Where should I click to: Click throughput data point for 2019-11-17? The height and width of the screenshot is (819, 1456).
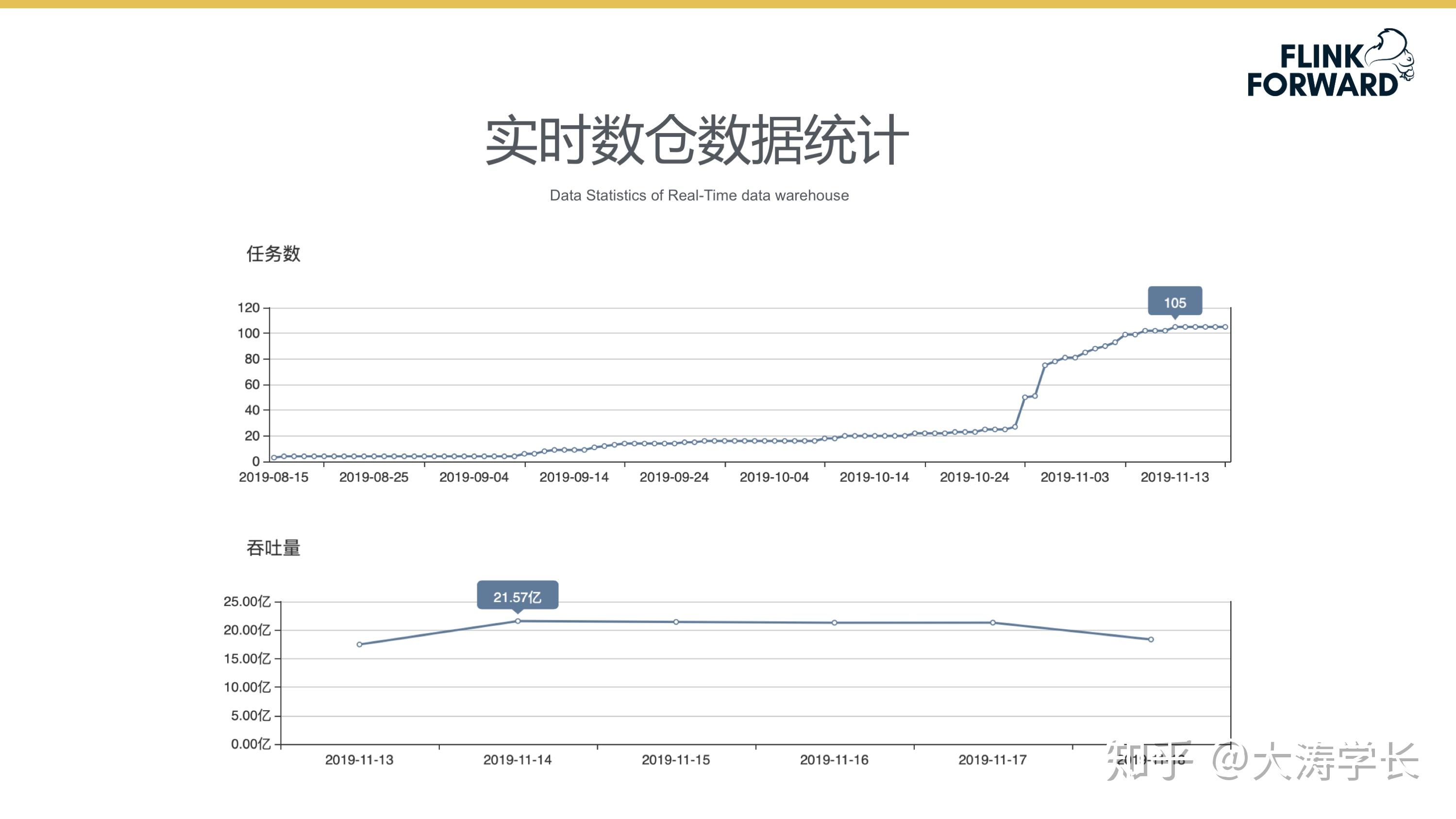(992, 623)
